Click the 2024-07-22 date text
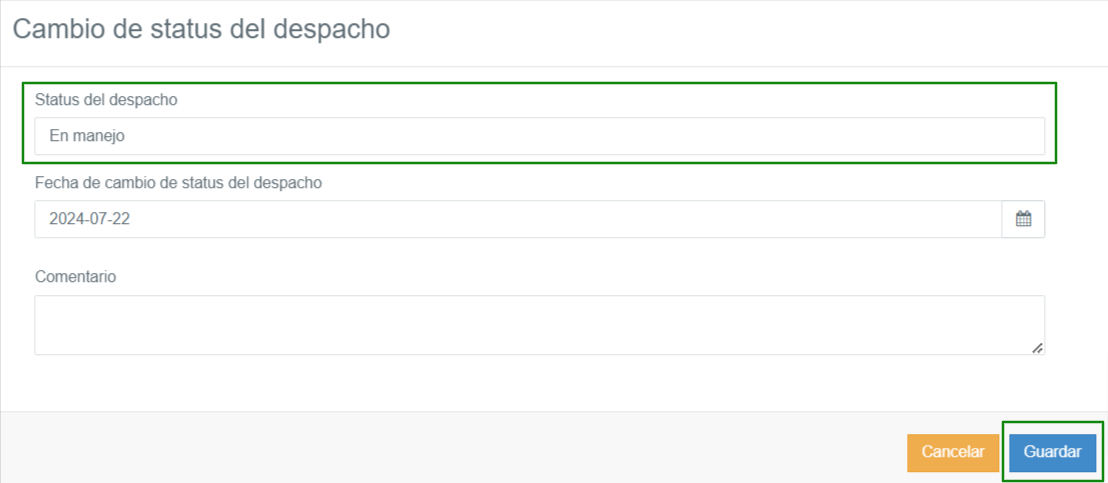This screenshot has width=1108, height=483. (x=89, y=219)
